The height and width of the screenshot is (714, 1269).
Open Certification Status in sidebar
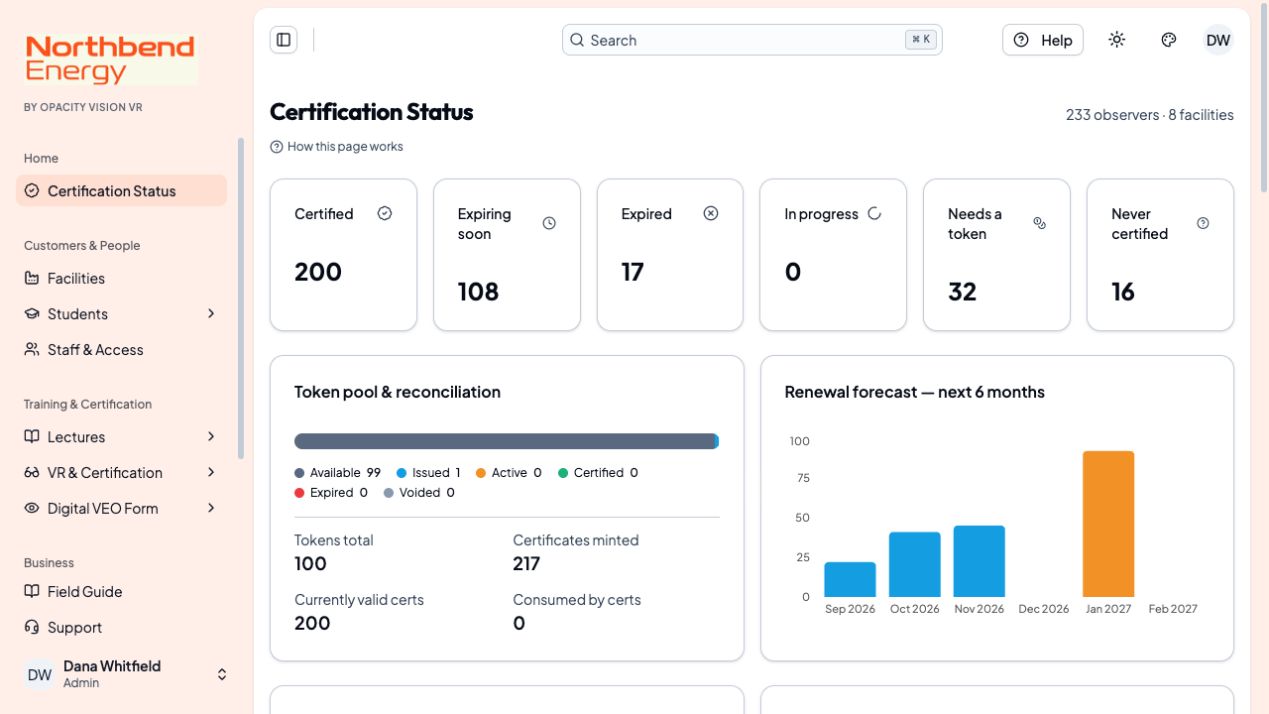(x=121, y=191)
